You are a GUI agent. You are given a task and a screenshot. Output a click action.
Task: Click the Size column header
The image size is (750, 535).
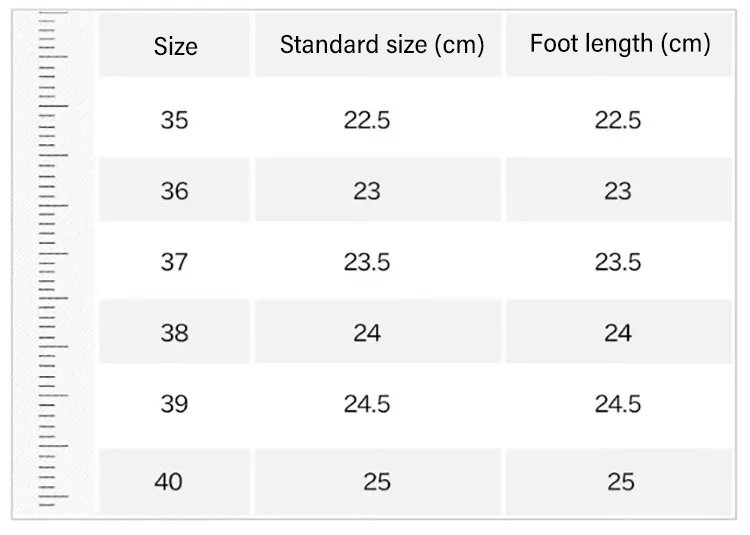pos(175,46)
